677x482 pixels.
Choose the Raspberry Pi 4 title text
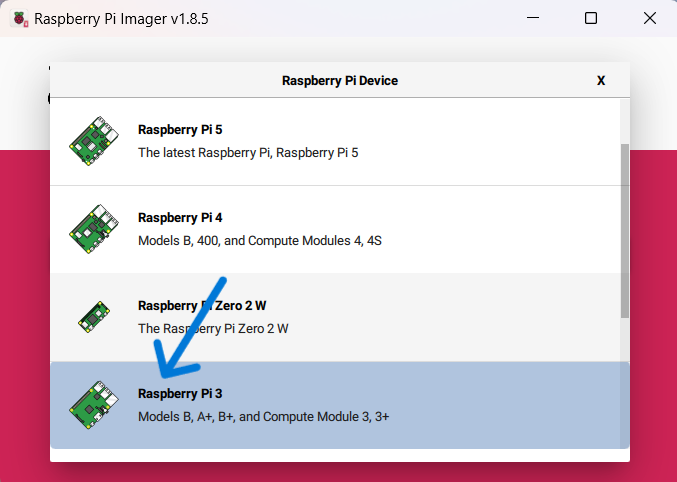tap(180, 218)
